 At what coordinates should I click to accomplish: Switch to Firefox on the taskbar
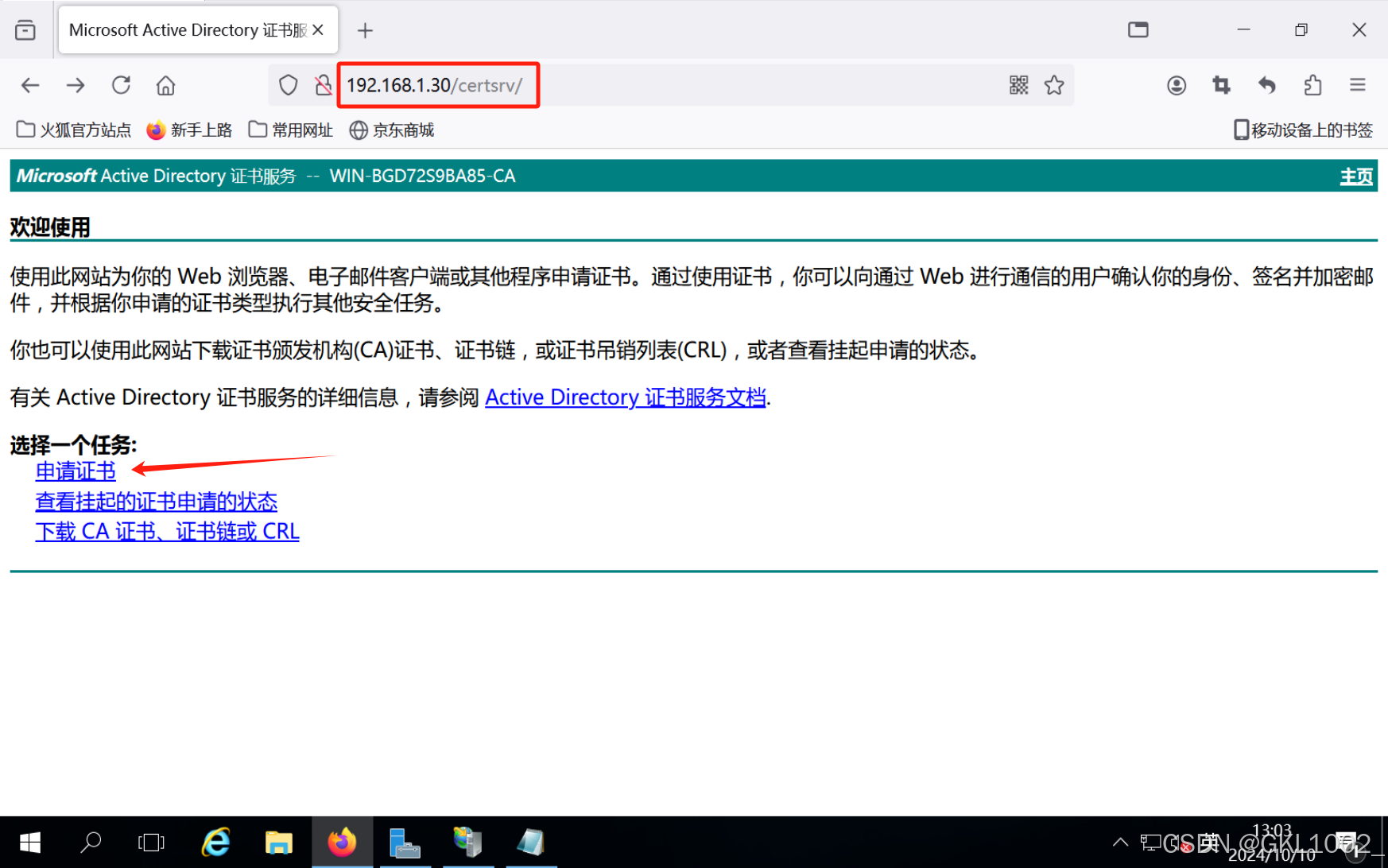(x=342, y=843)
